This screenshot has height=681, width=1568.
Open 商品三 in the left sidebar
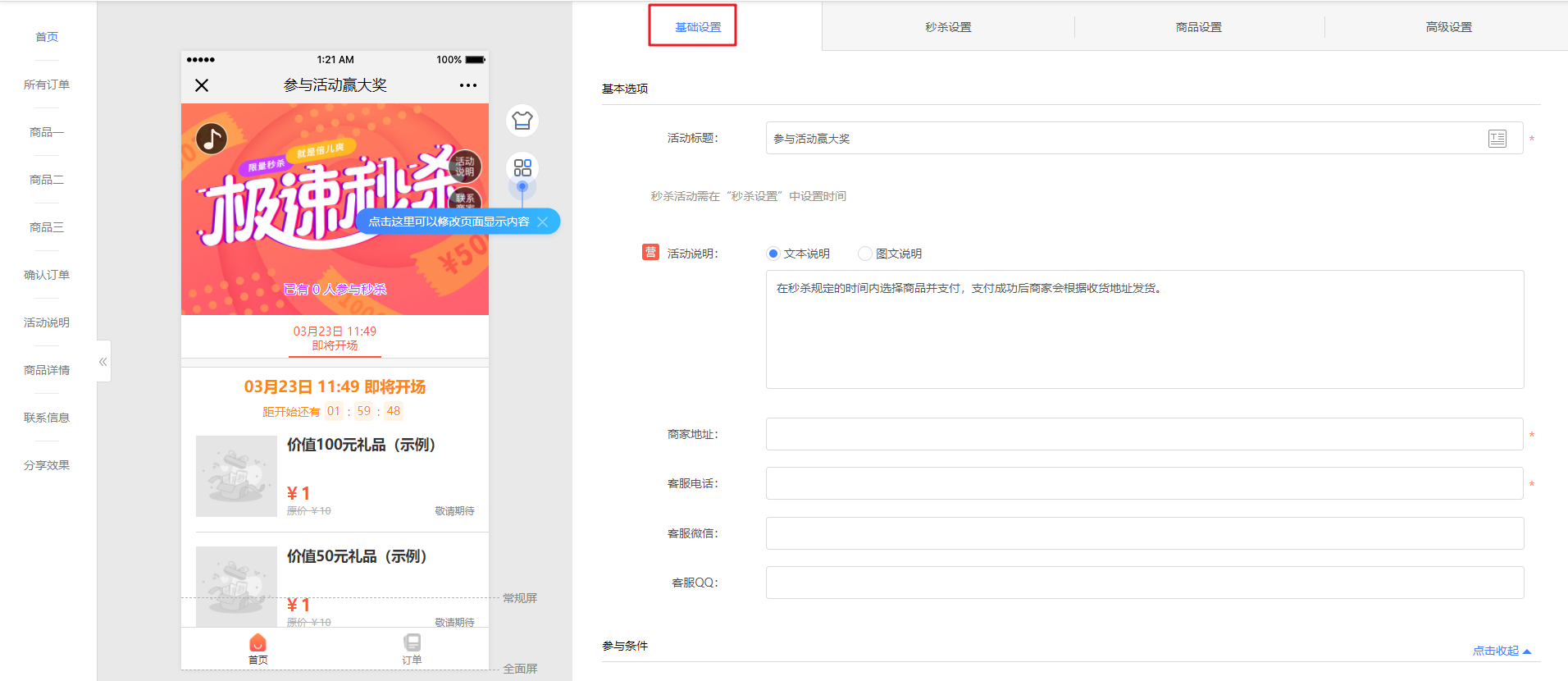coord(47,227)
